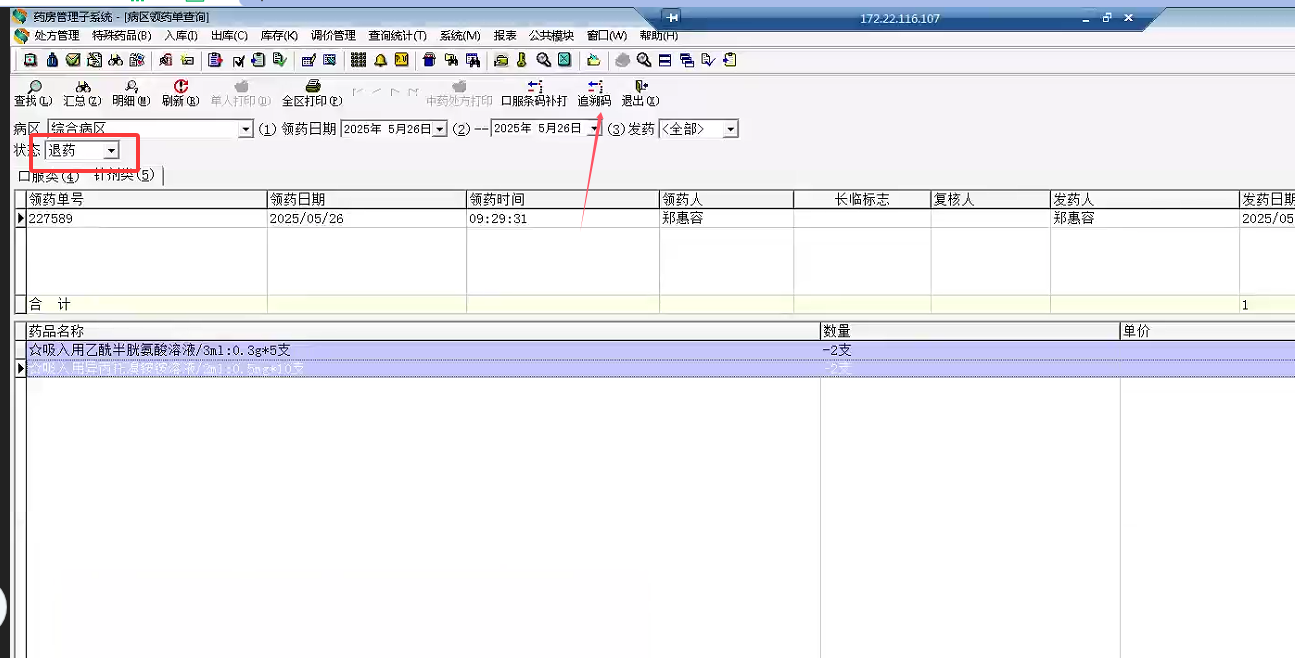Click the yellow bell icon in toolbar
This screenshot has height=658, width=1295.
[x=380, y=60]
